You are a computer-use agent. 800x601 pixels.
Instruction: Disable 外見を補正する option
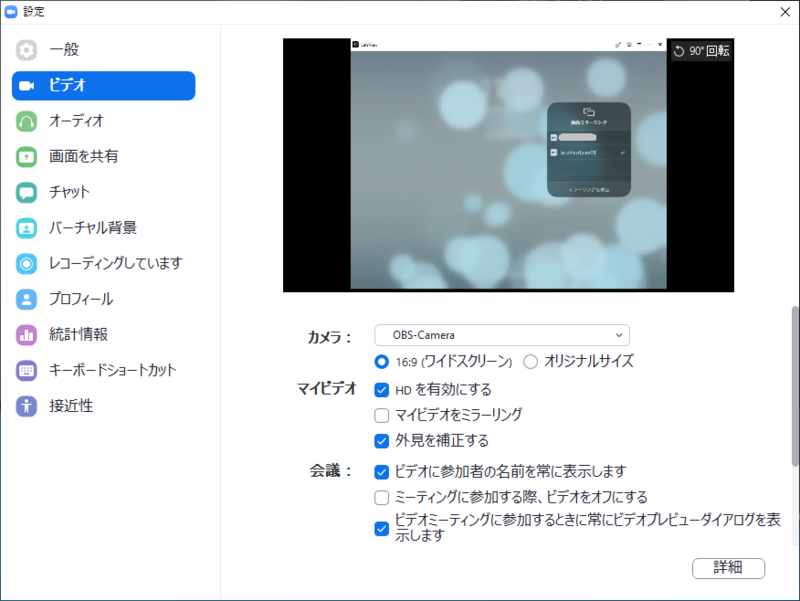381,440
